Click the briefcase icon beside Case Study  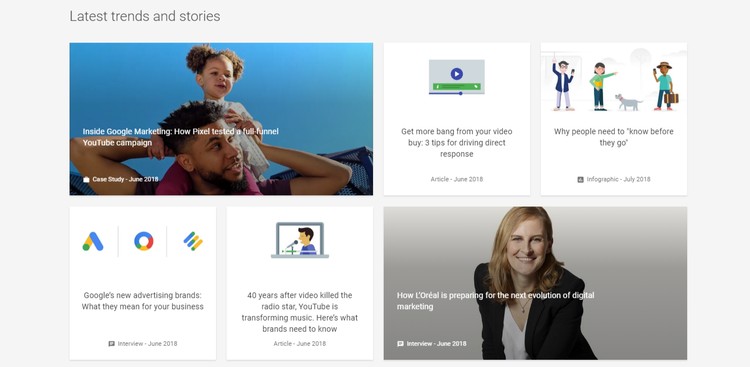click(86, 179)
